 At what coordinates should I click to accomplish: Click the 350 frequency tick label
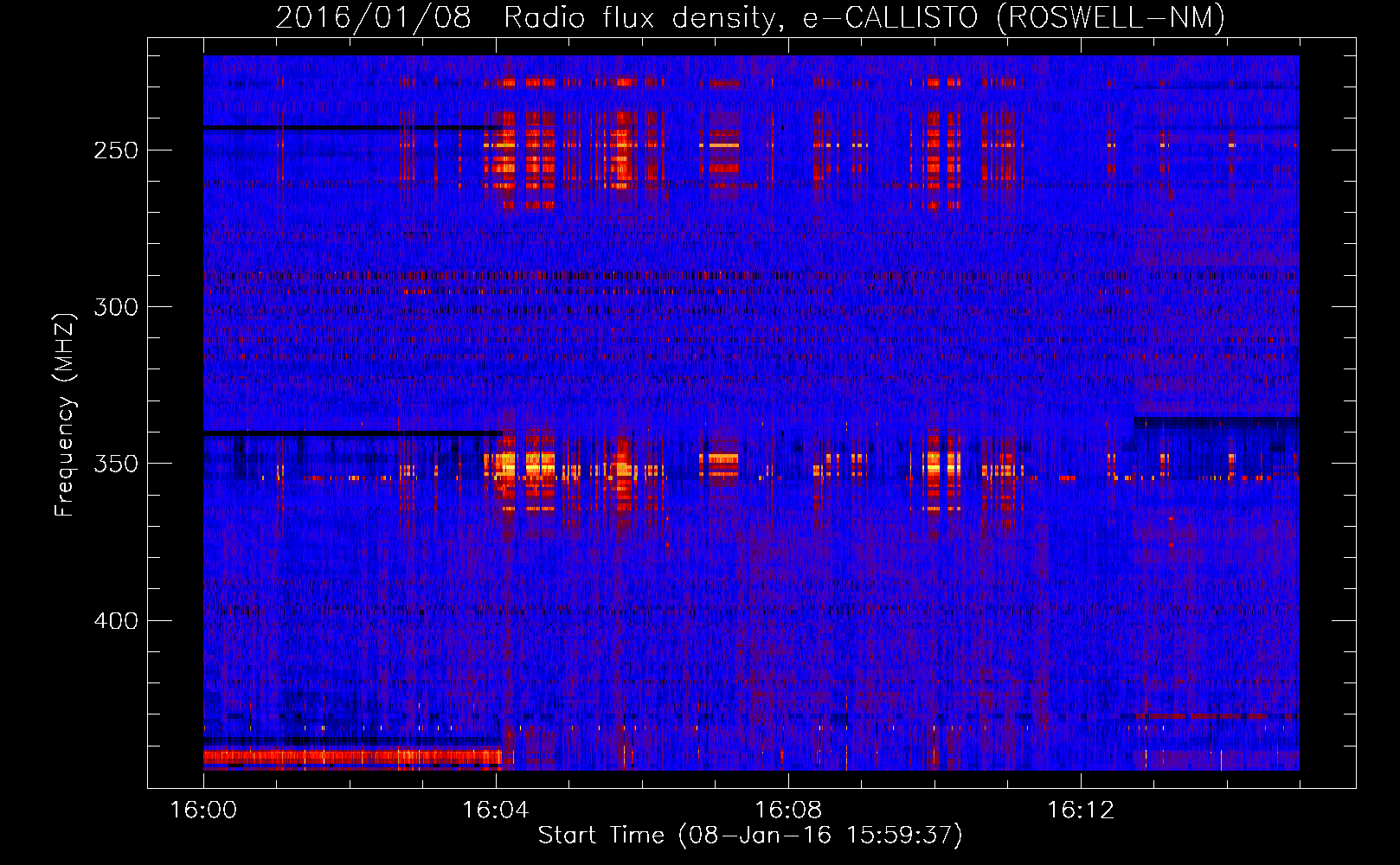click(116, 464)
